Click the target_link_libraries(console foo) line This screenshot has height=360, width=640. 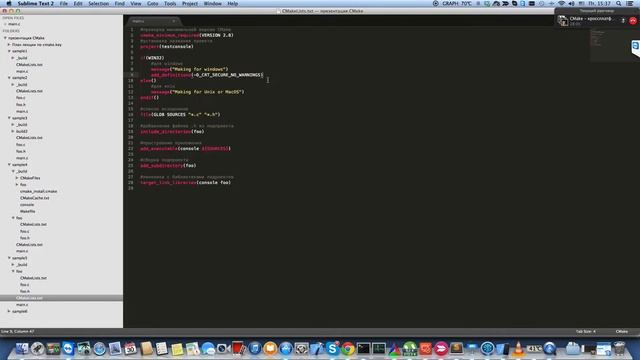(186, 182)
